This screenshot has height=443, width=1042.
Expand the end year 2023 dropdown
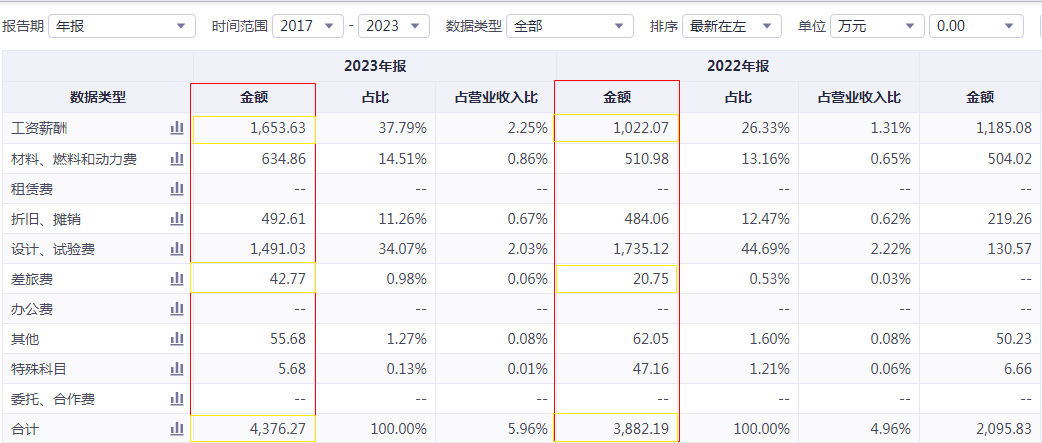(393, 26)
